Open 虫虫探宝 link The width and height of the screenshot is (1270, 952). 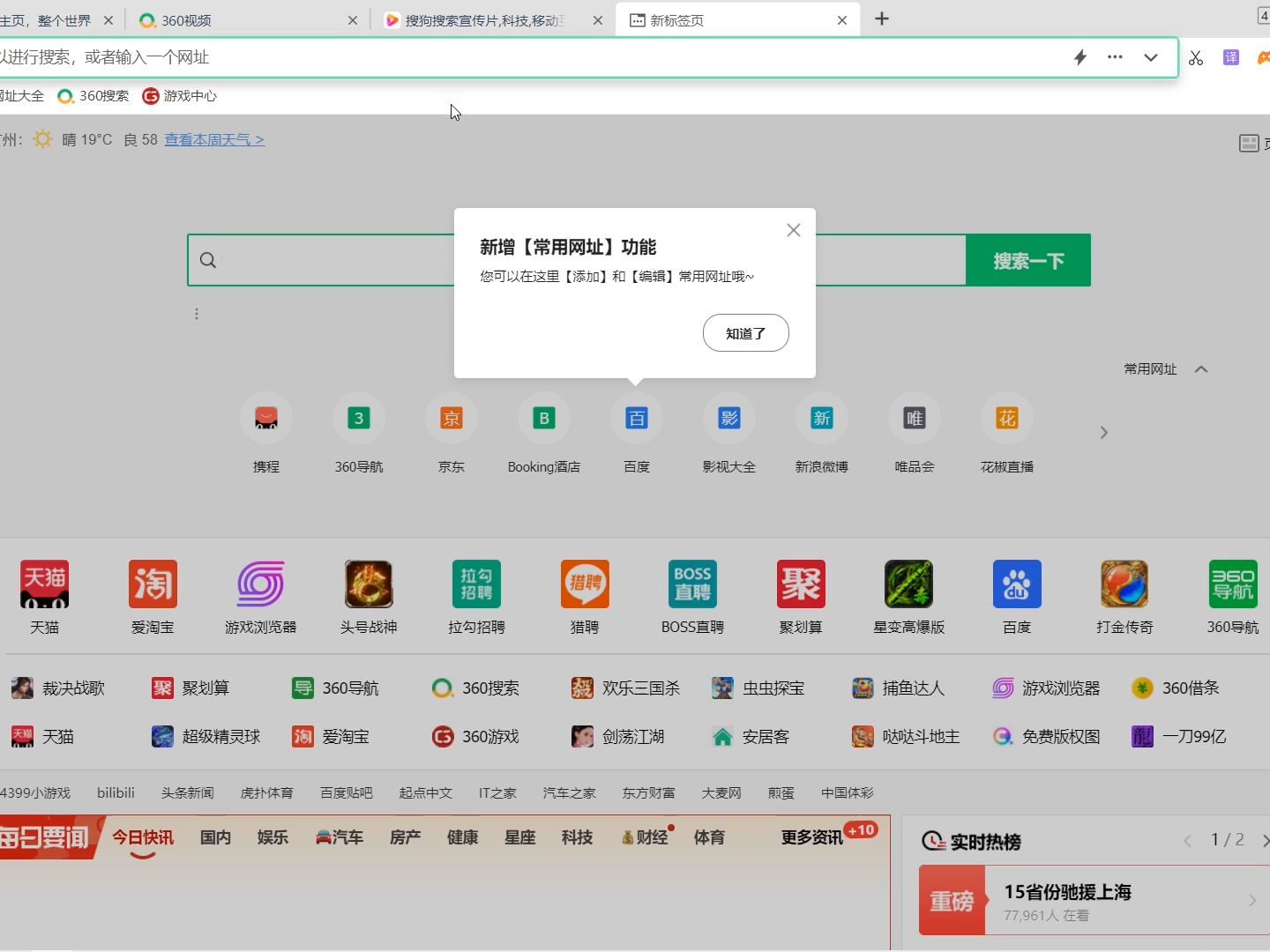pyautogui.click(x=758, y=688)
